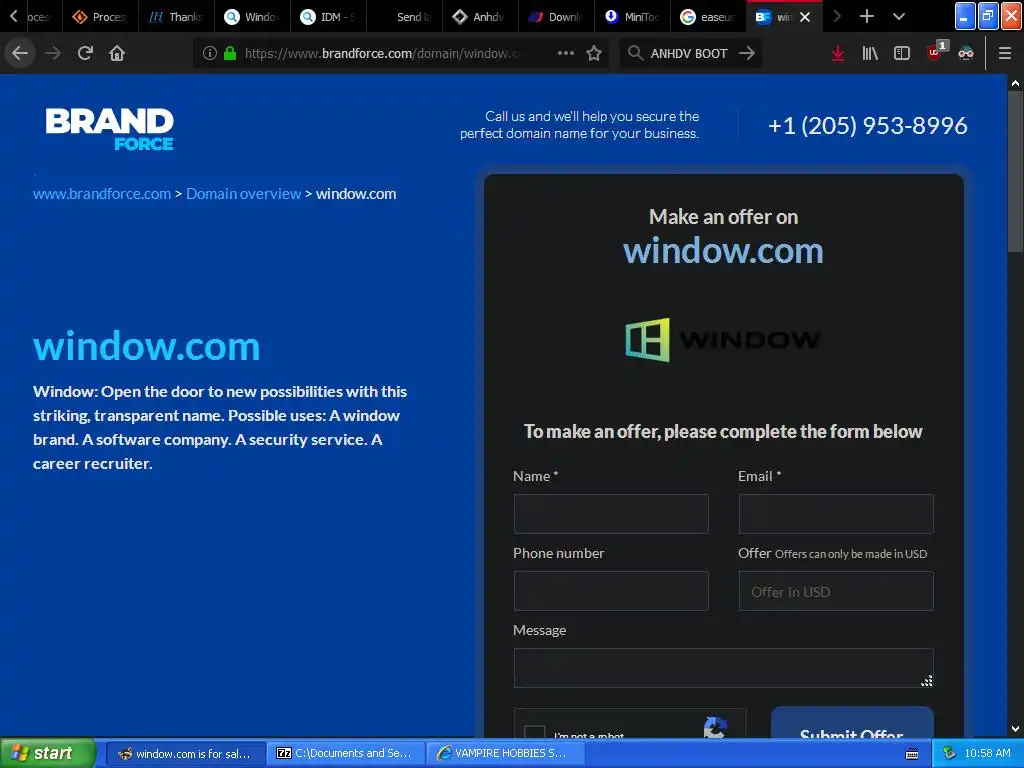This screenshot has height=768, width=1024.
Task: Switch to the Process tab
Action: pyautogui.click(x=100, y=17)
